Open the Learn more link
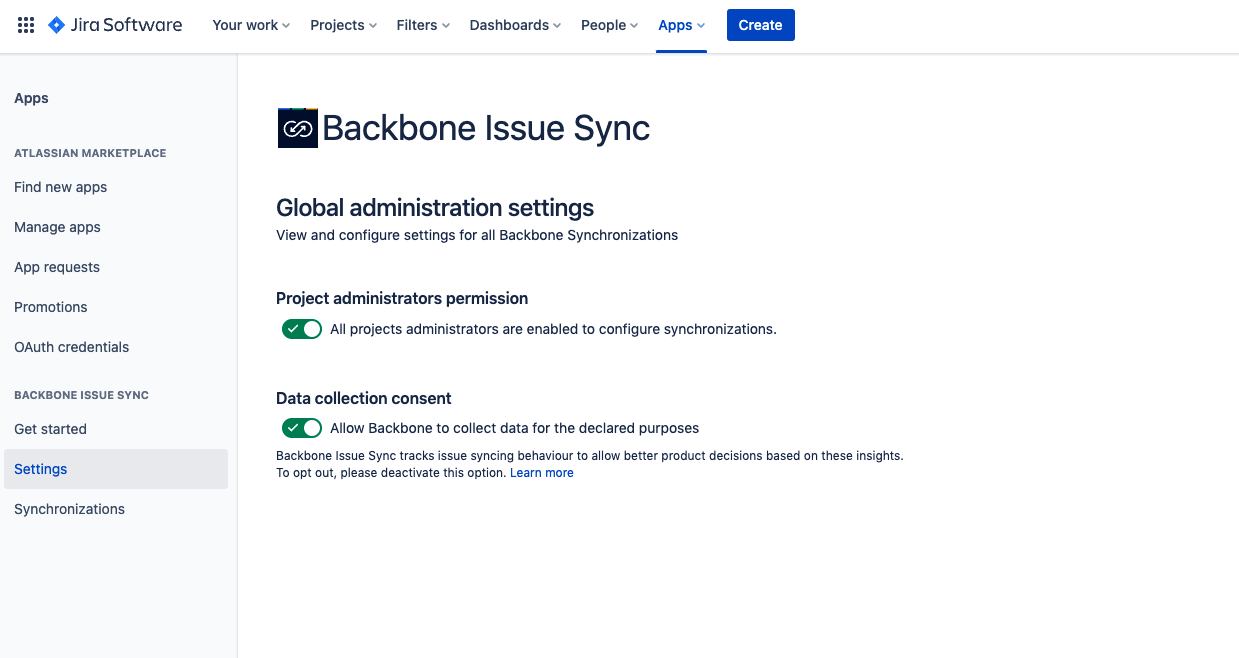Screen dimensions: 1239x658 541,473
